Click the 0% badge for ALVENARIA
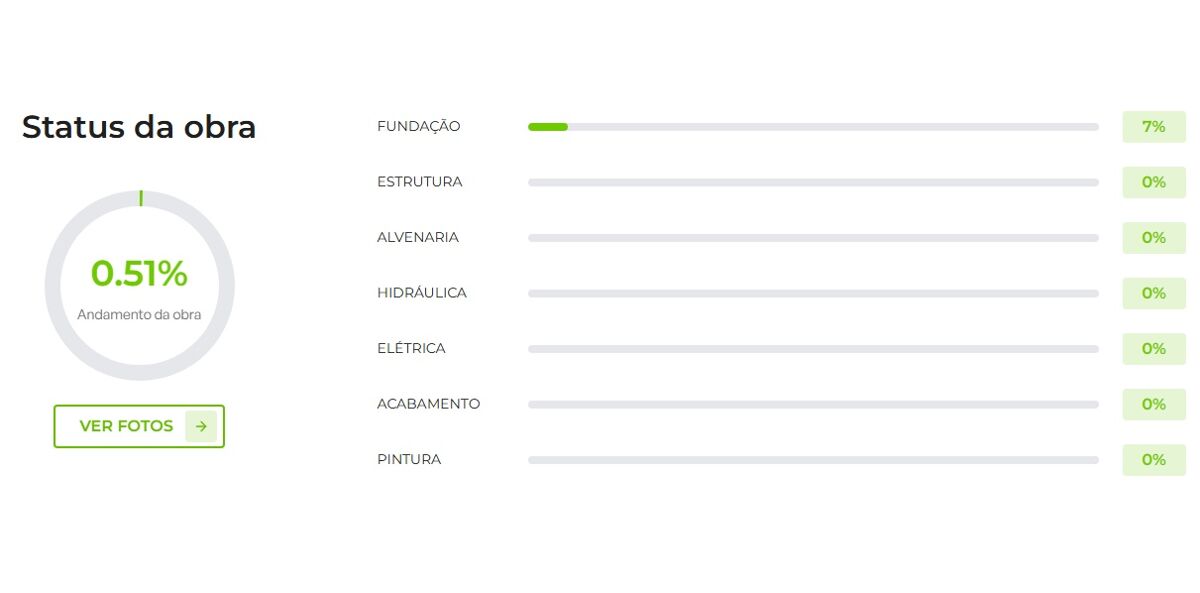1200x593 pixels. coord(1153,238)
